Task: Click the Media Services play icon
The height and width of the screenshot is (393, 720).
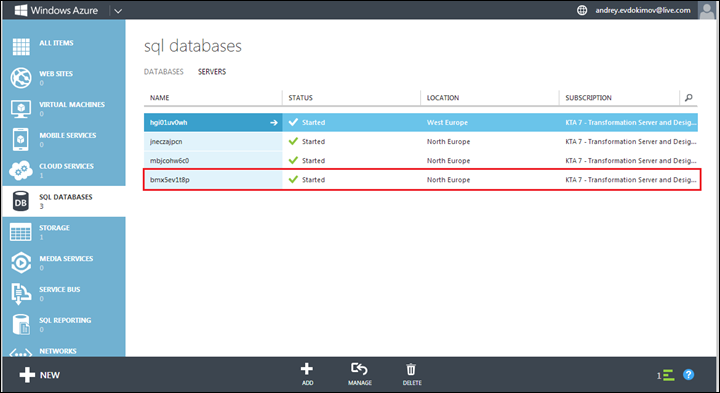Action: (21, 263)
